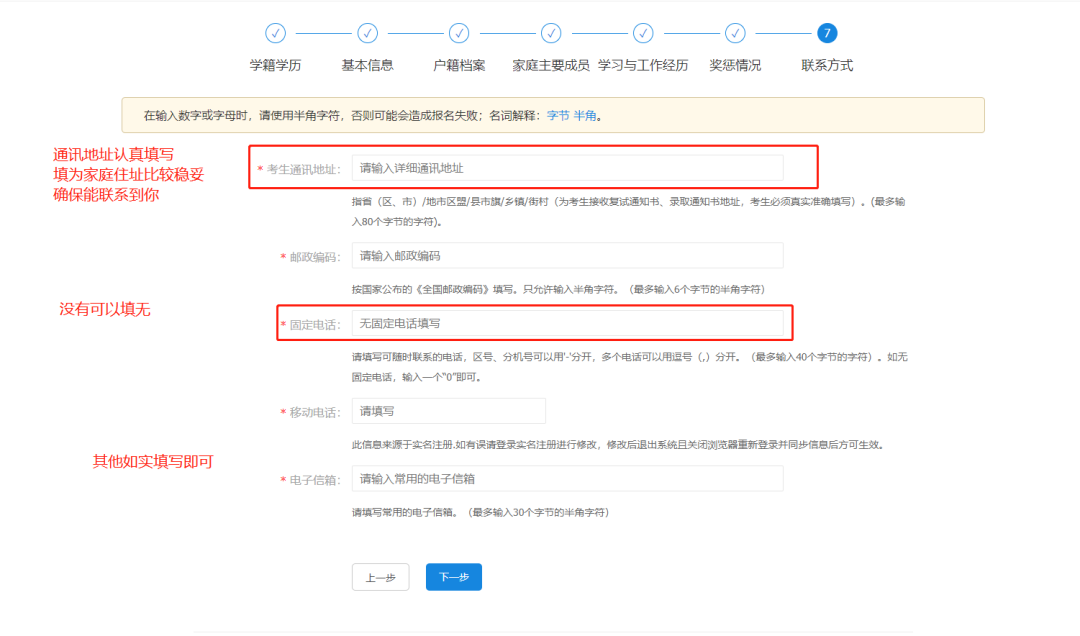Screen dimensions: 1080x636
Task: Click the step 7 联系方式 circle icon
Action: click(x=827, y=33)
